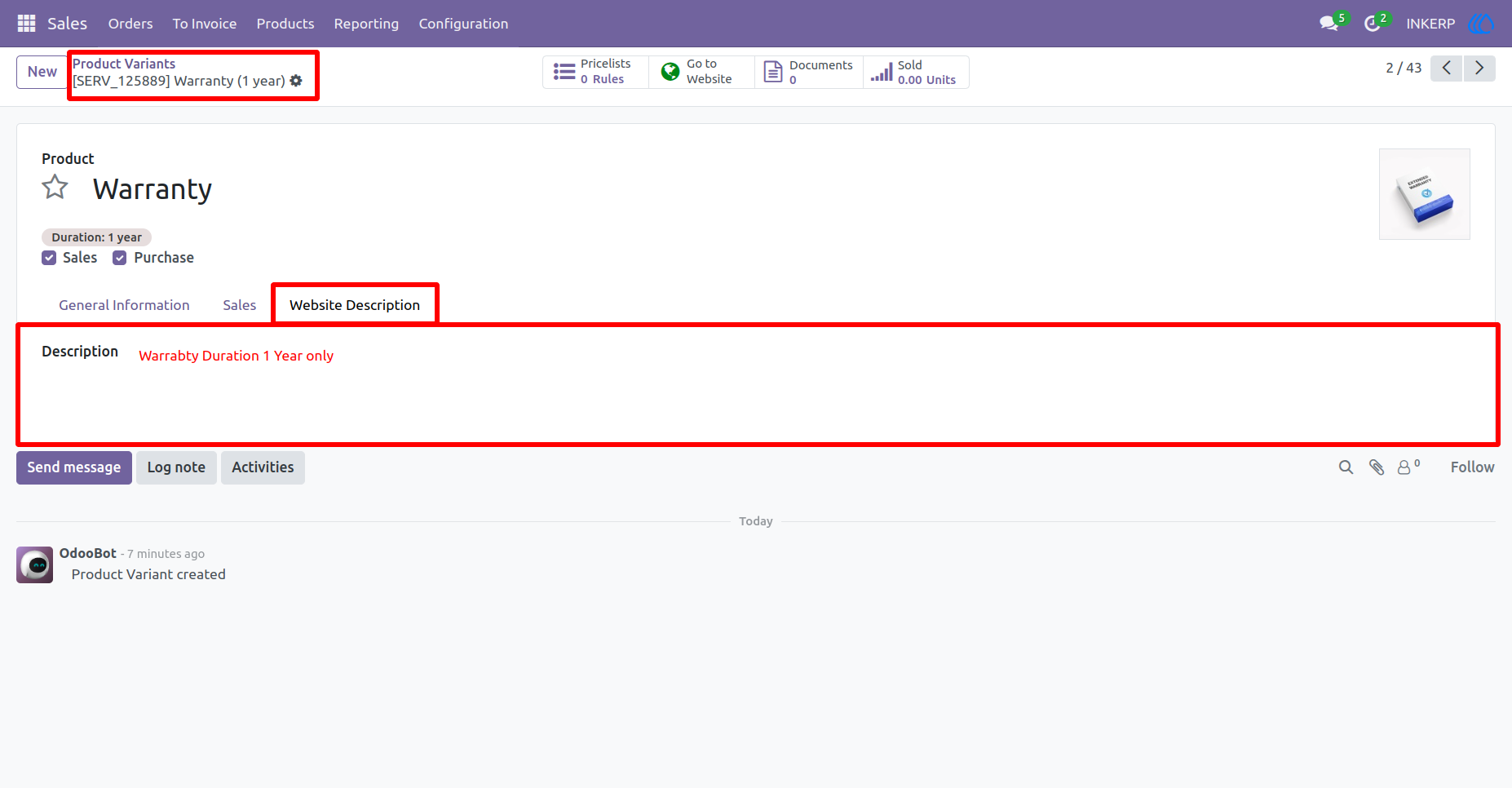Open the activities clock icon
The height and width of the screenshot is (788, 1512).
(1373, 24)
